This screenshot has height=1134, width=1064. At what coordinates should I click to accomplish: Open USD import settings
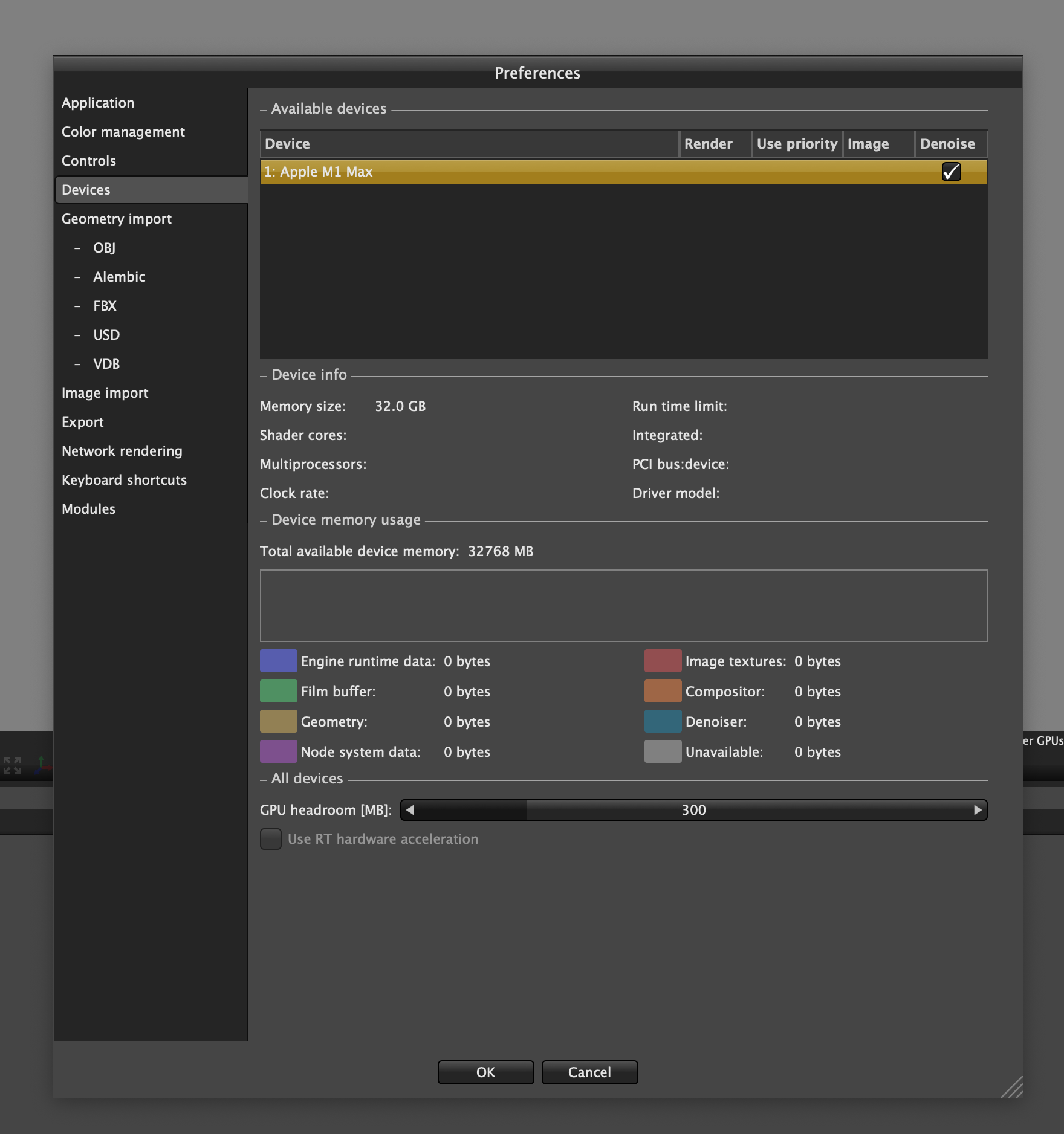click(x=106, y=335)
